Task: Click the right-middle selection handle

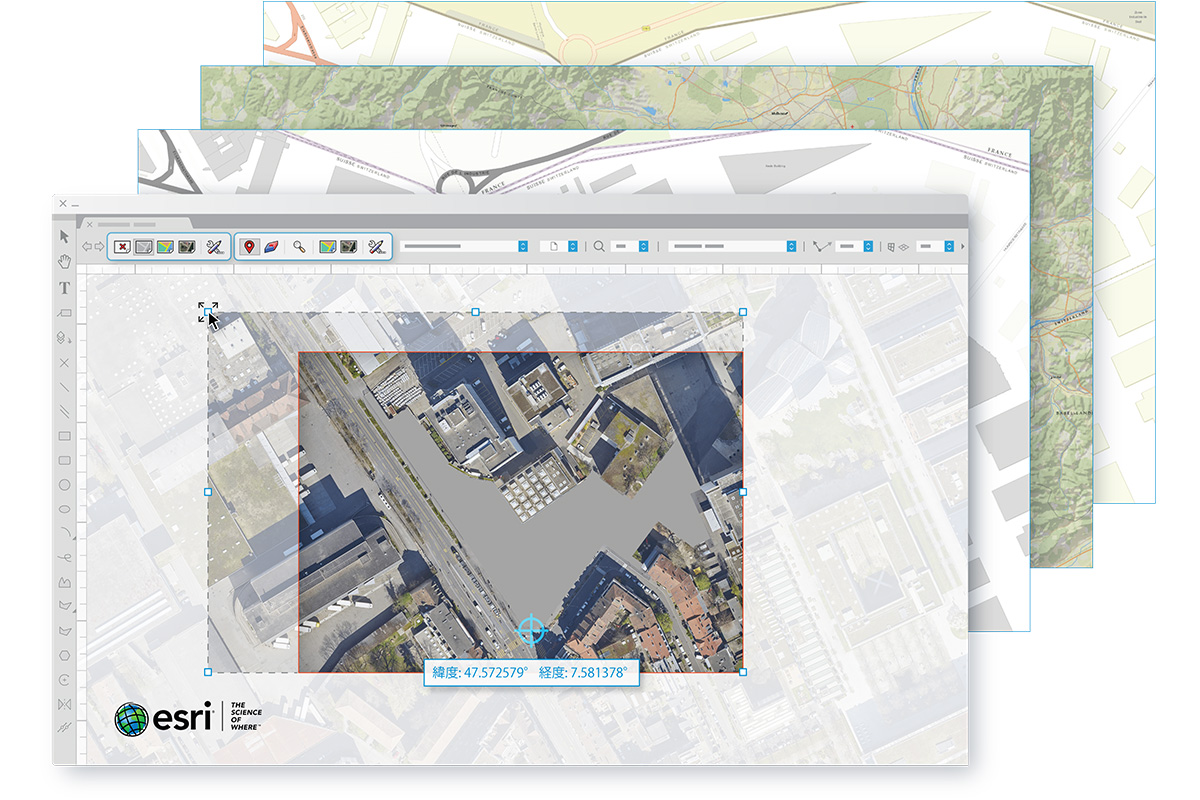Action: point(742,492)
